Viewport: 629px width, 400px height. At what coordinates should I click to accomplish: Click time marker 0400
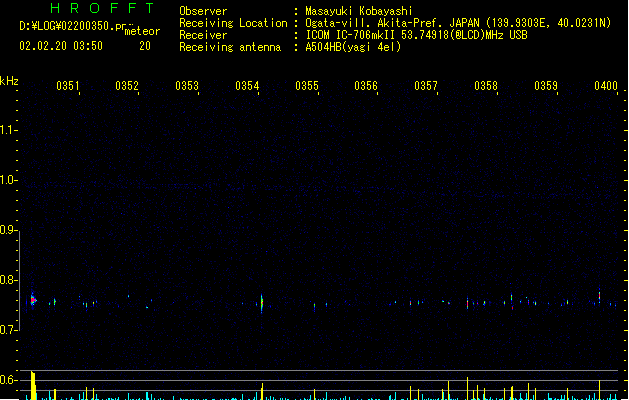click(606, 86)
